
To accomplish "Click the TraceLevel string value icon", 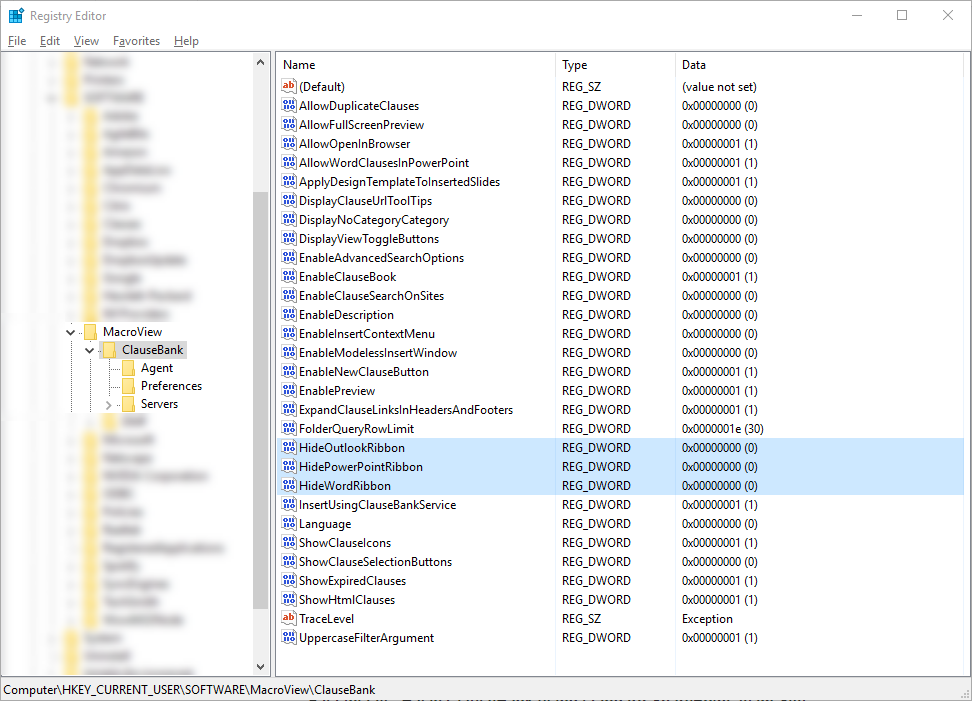I will tap(288, 619).
